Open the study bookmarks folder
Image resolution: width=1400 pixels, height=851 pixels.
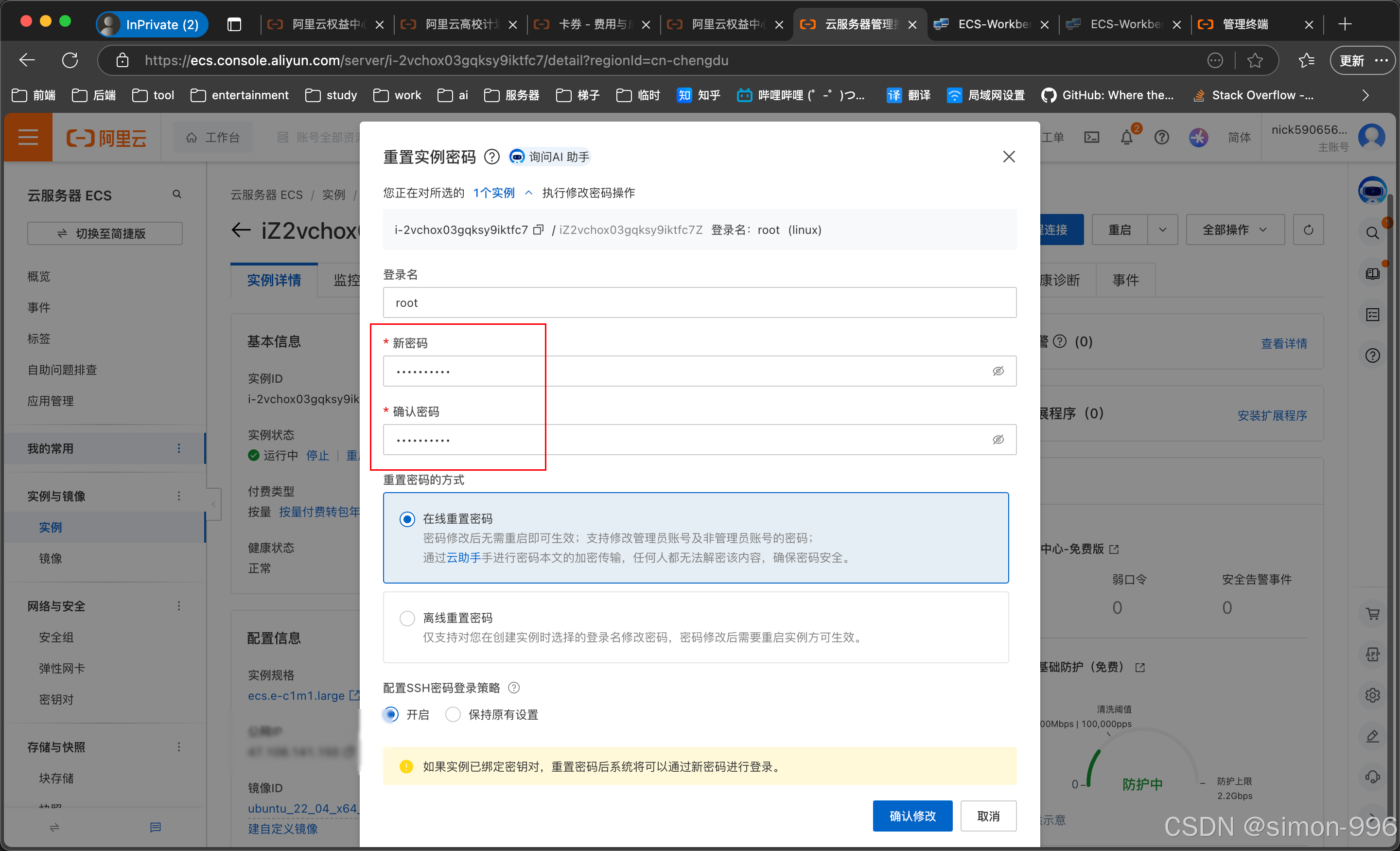click(x=331, y=95)
